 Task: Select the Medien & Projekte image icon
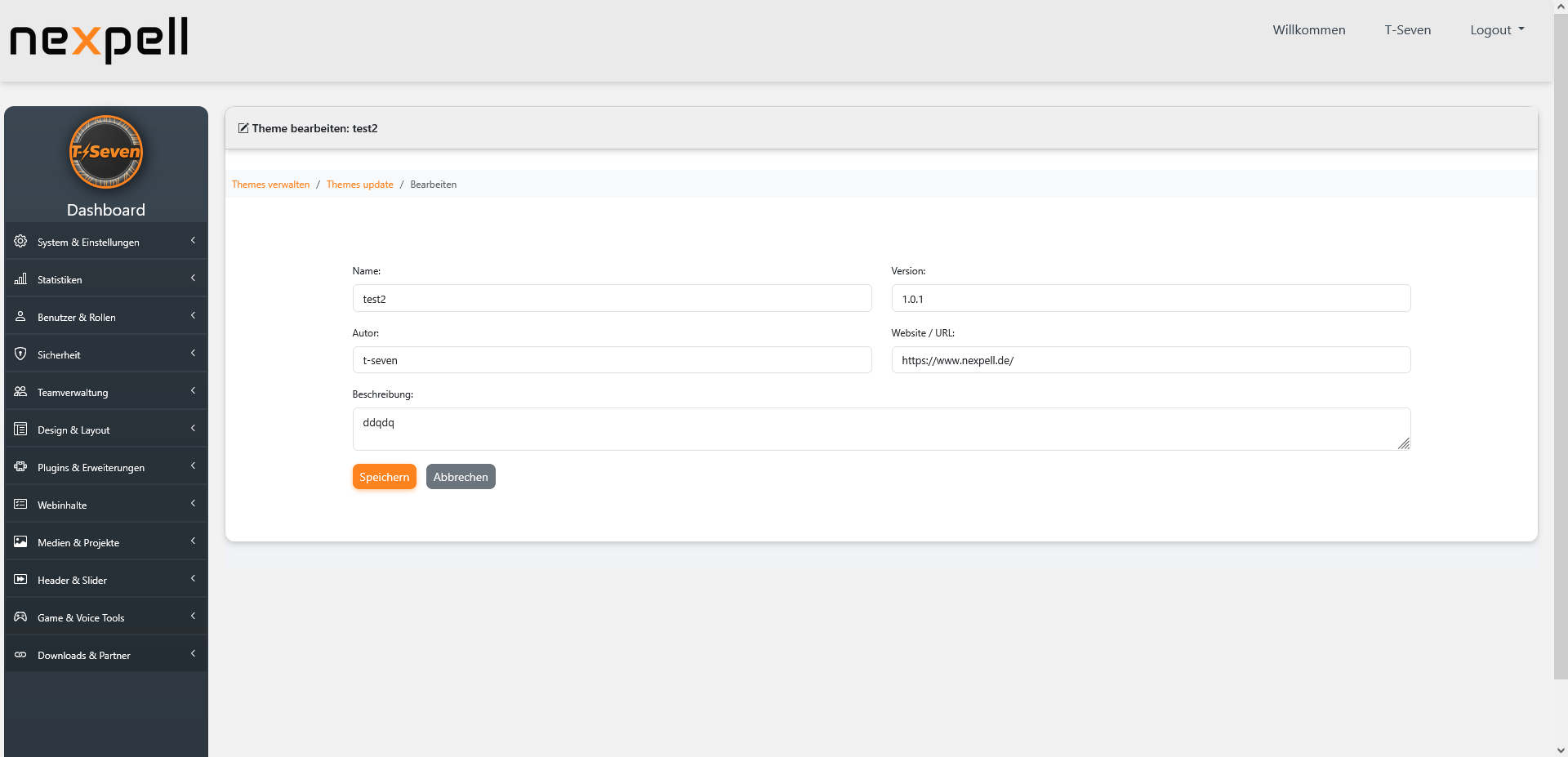coord(20,541)
